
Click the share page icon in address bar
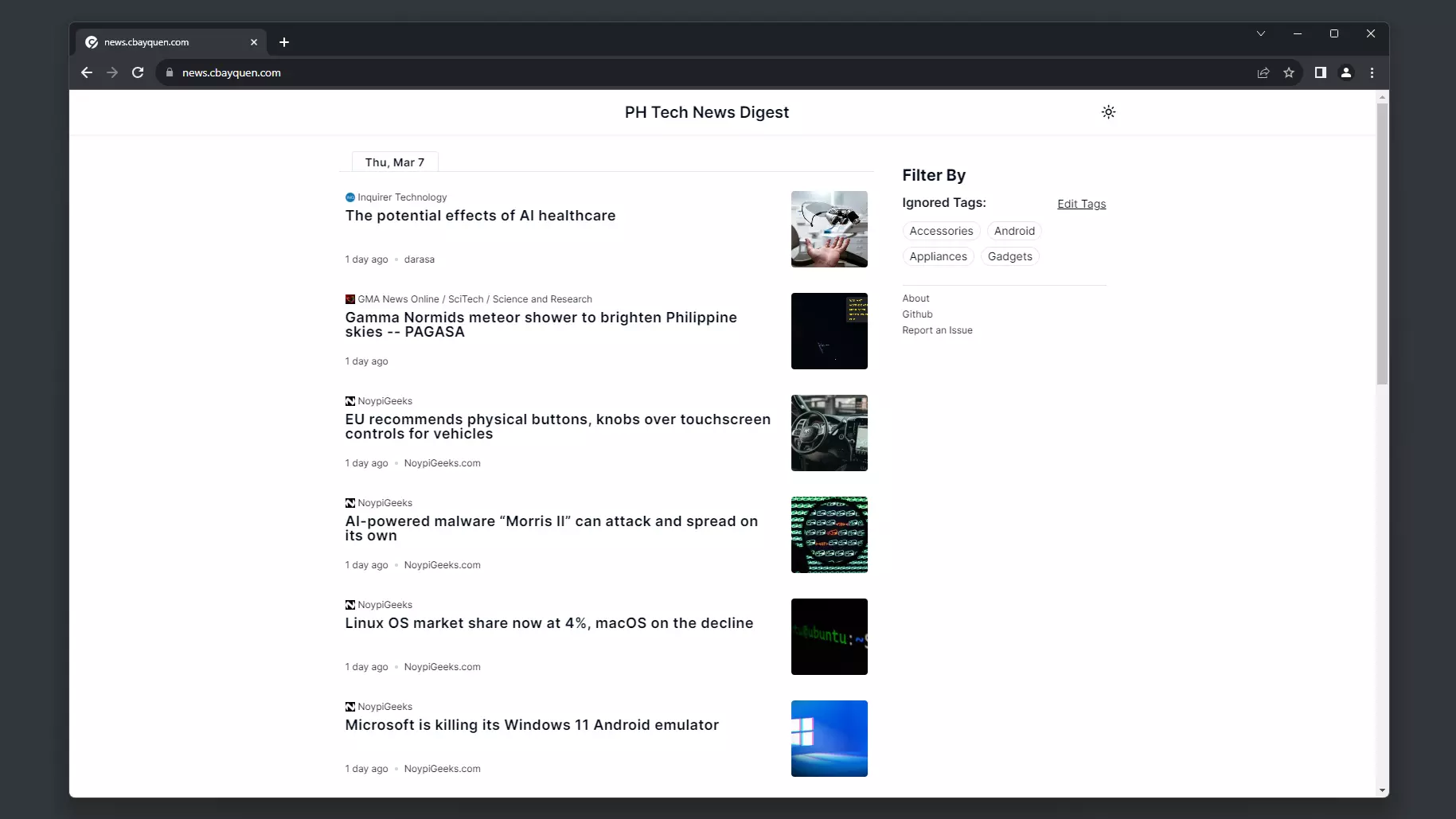(1263, 72)
